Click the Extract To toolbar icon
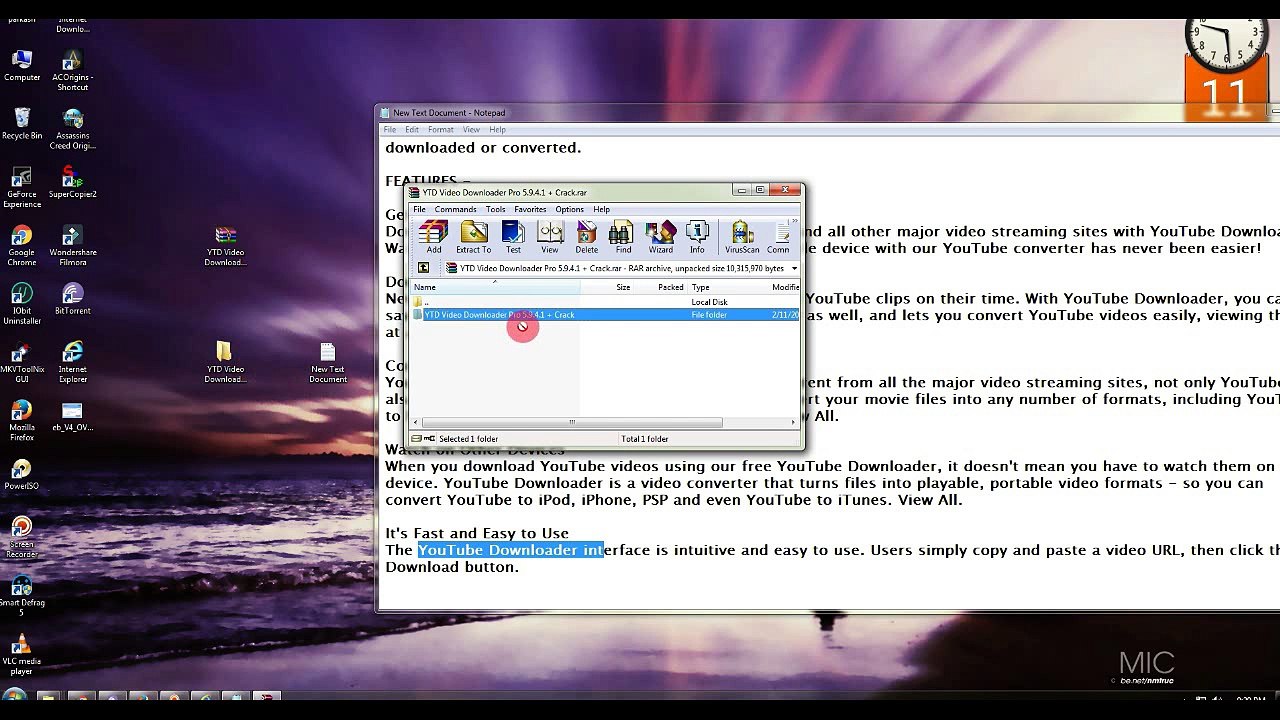 click(473, 237)
